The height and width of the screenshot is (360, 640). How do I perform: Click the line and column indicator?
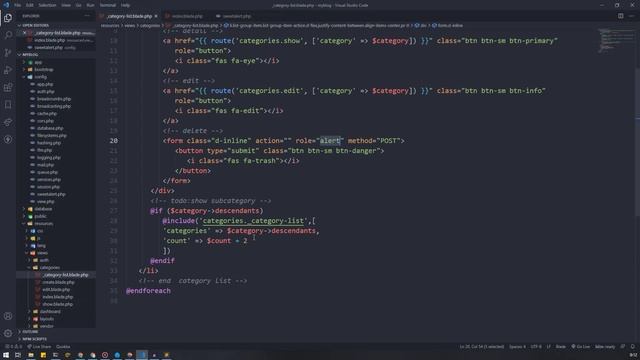click(482, 347)
